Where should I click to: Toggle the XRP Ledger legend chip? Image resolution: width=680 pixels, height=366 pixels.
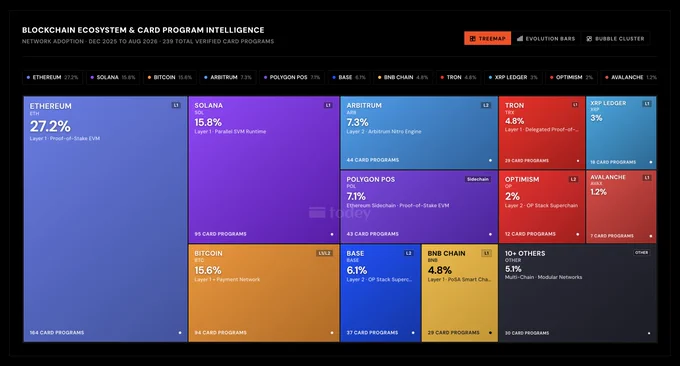pos(513,77)
